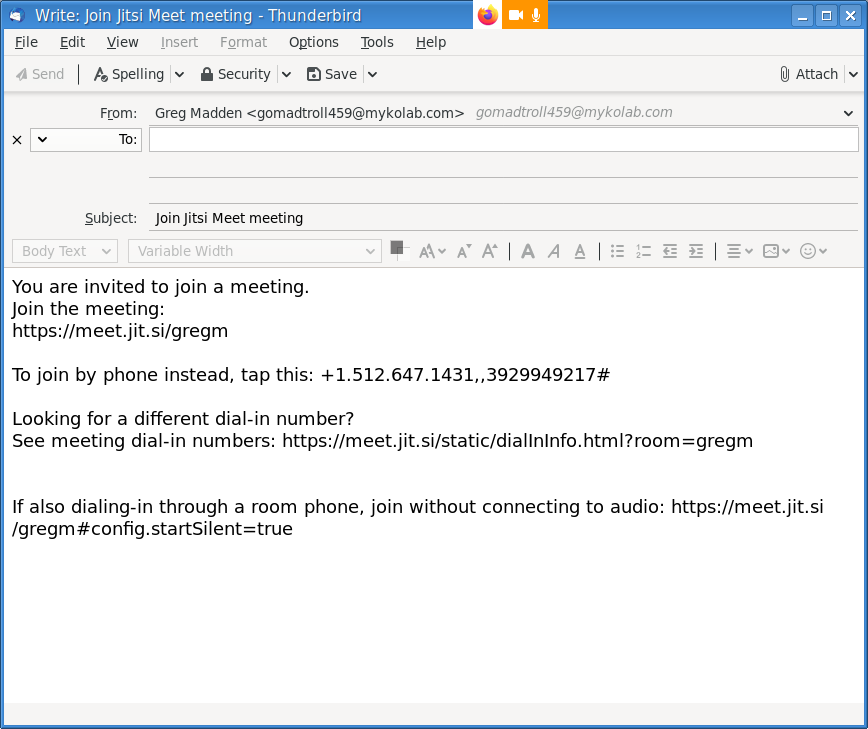Save the message draft
The height and width of the screenshot is (729, 868).
click(x=332, y=74)
